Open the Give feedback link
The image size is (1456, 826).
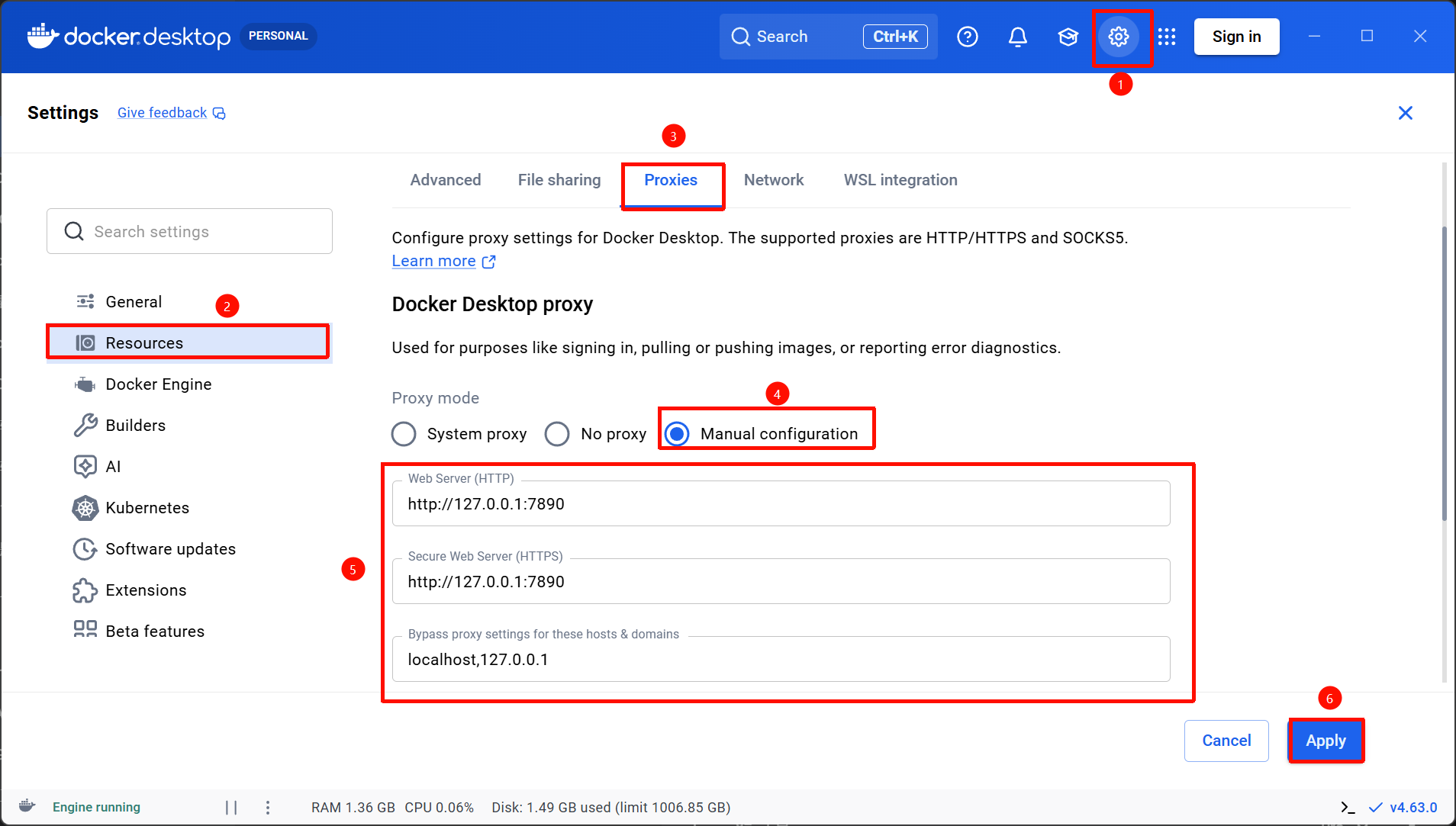162,113
